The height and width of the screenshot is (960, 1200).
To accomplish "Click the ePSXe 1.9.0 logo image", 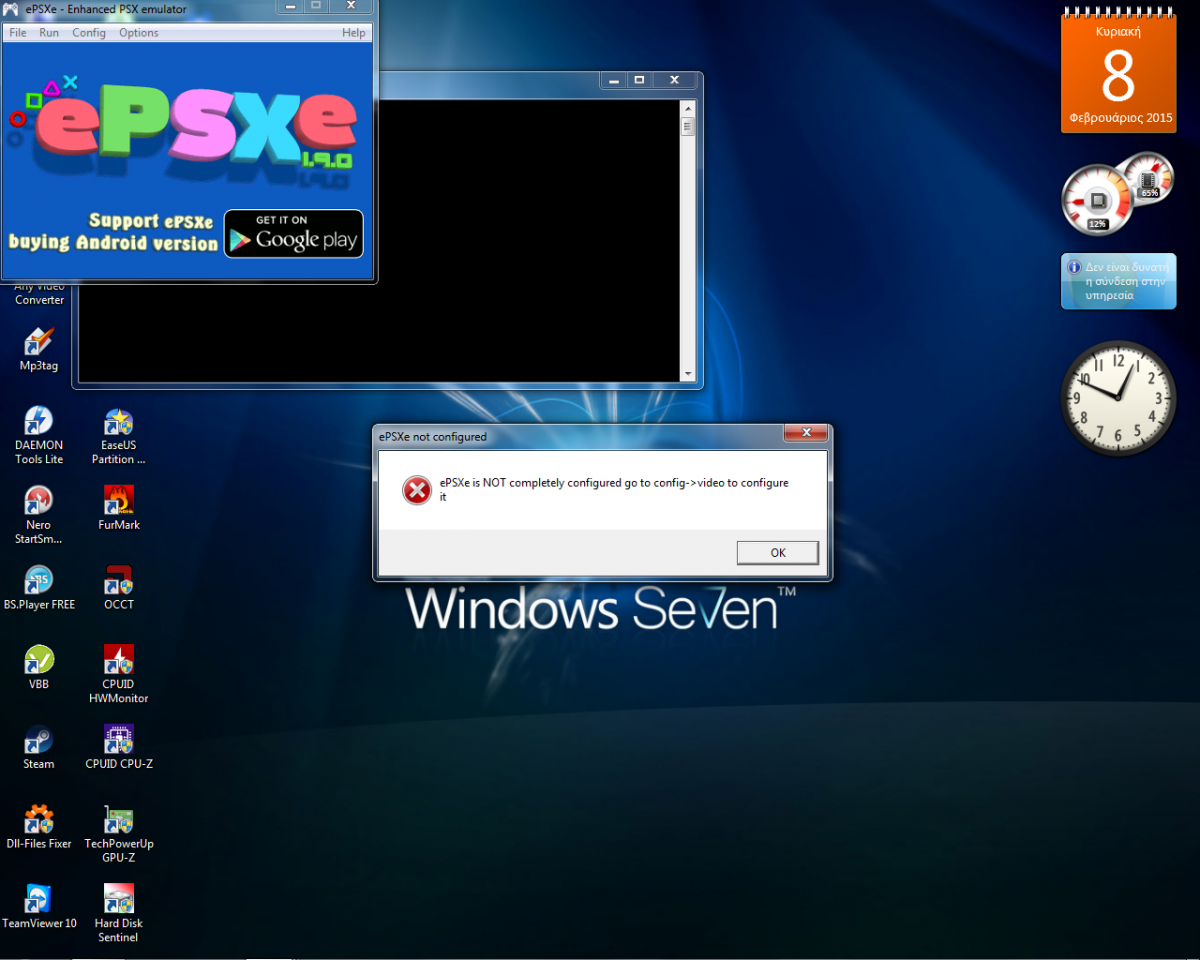I will pyautogui.click(x=182, y=132).
